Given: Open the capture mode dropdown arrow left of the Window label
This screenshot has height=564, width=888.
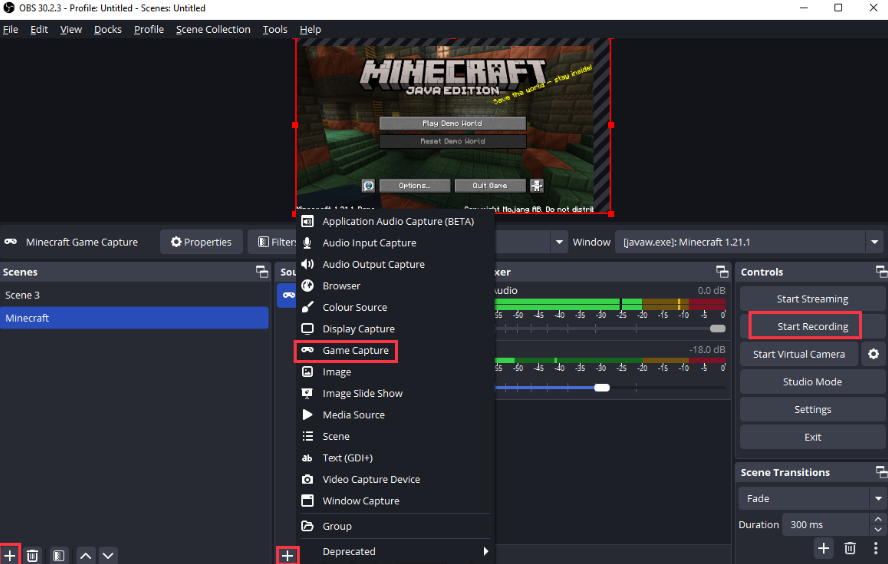Looking at the screenshot, I should pyautogui.click(x=559, y=242).
